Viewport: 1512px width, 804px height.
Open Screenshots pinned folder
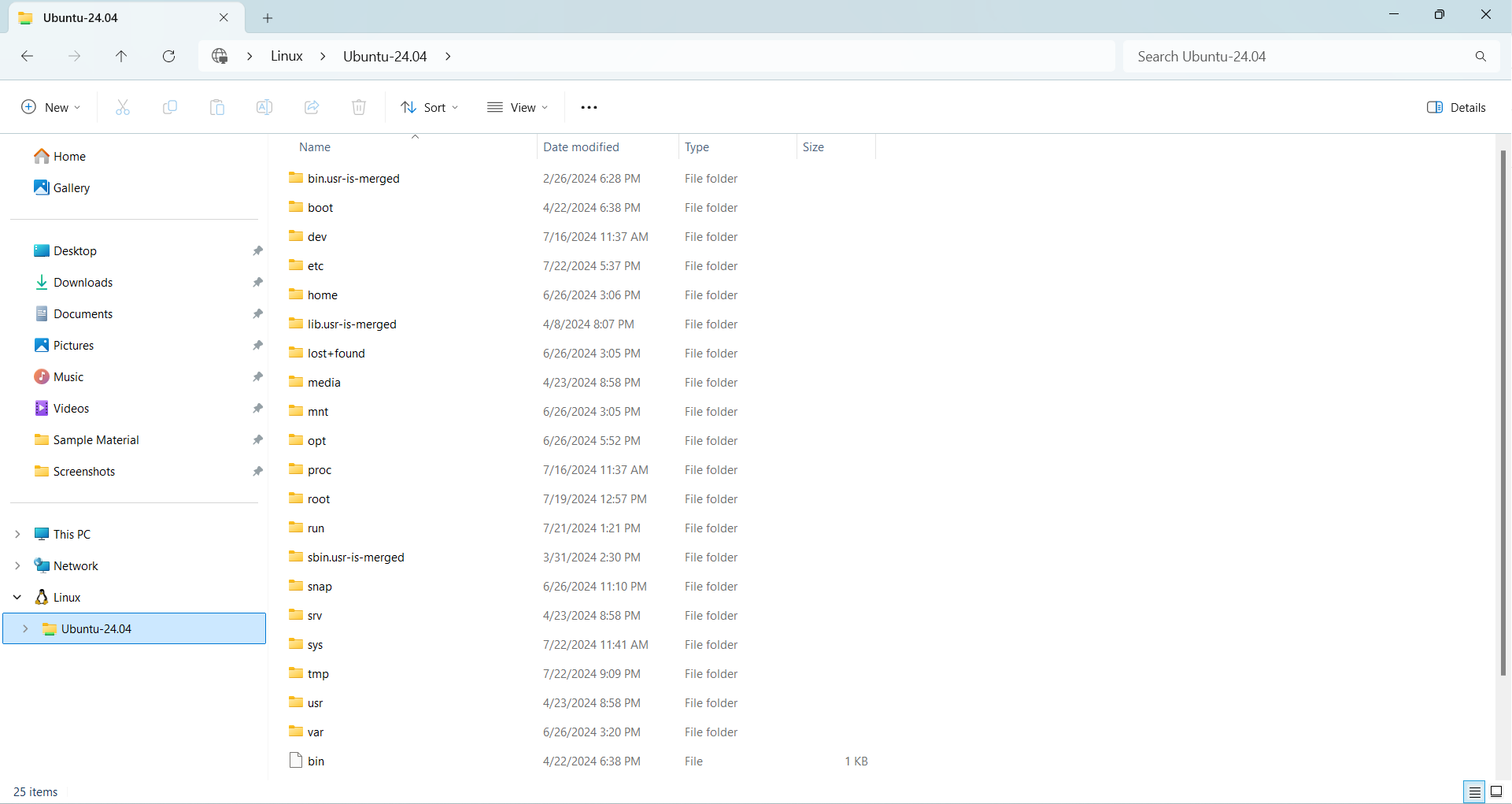pyautogui.click(x=75, y=471)
